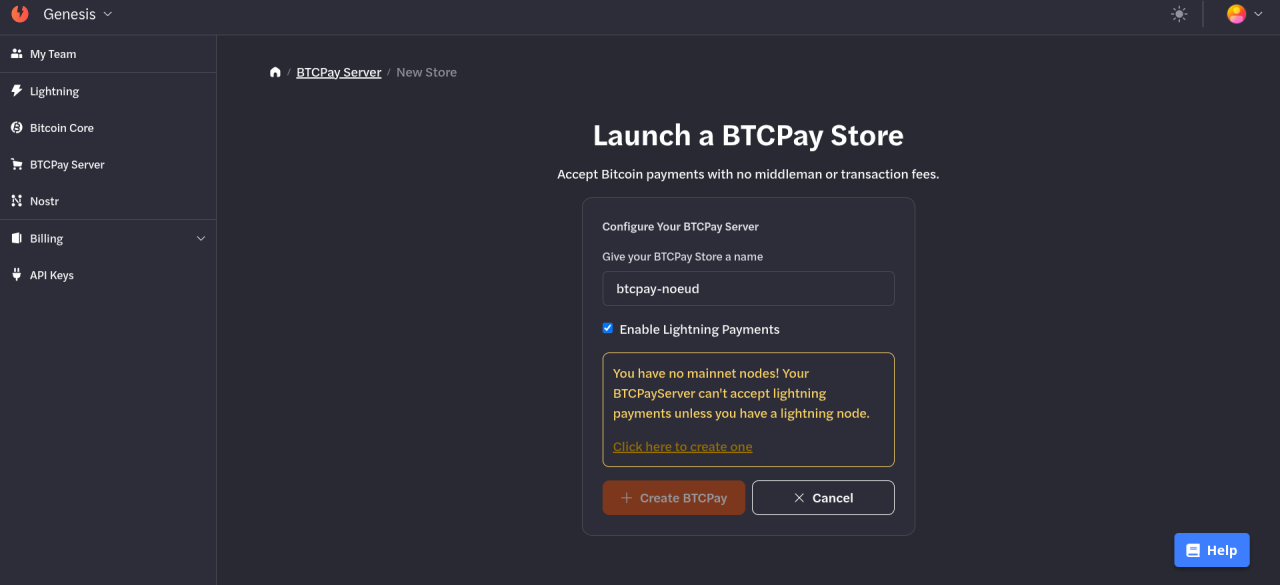Screen dimensions: 1280x585
Task: Click the Lightning bolt icon
Action: pos(16,91)
